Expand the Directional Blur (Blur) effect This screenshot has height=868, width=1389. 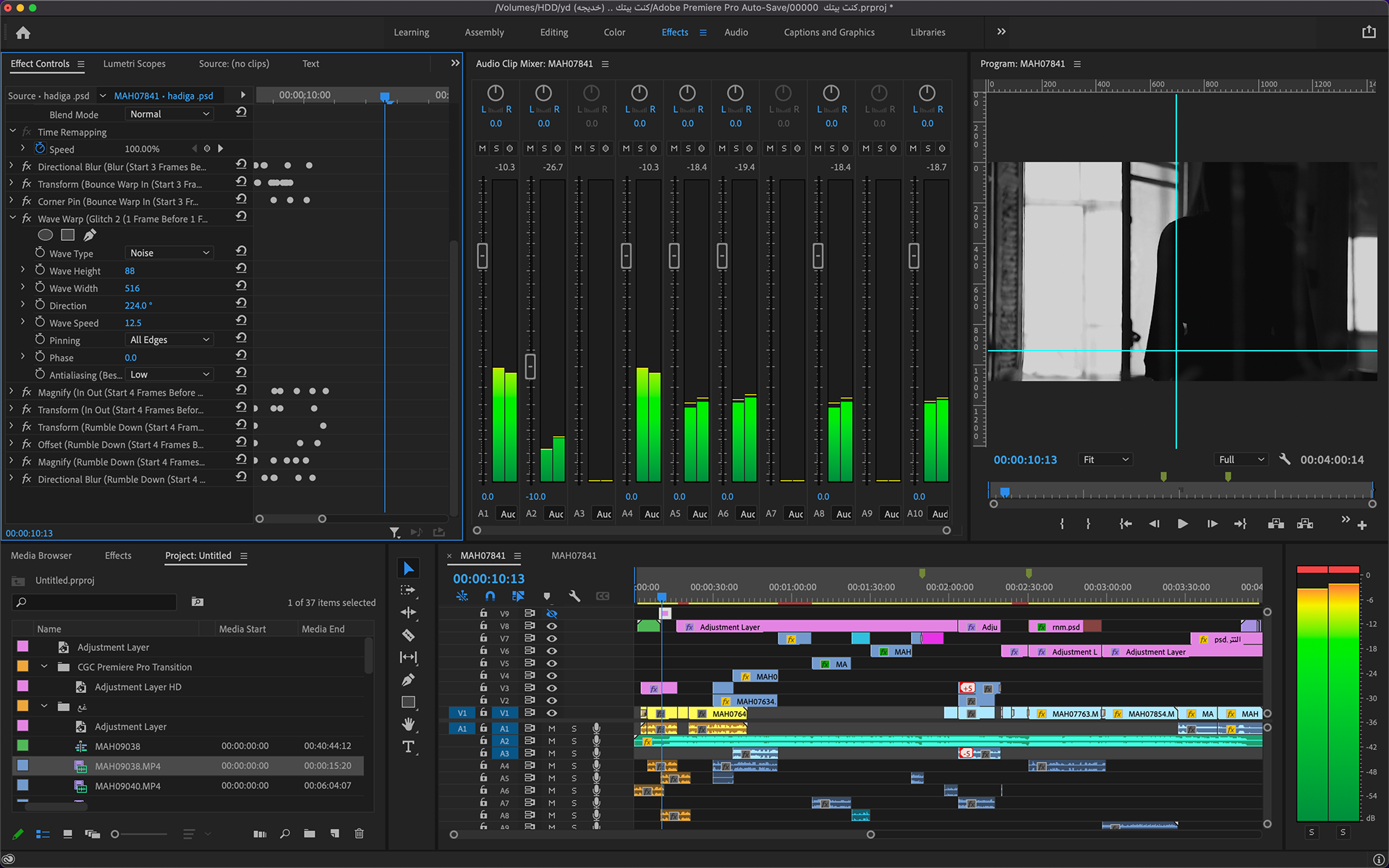(12, 166)
